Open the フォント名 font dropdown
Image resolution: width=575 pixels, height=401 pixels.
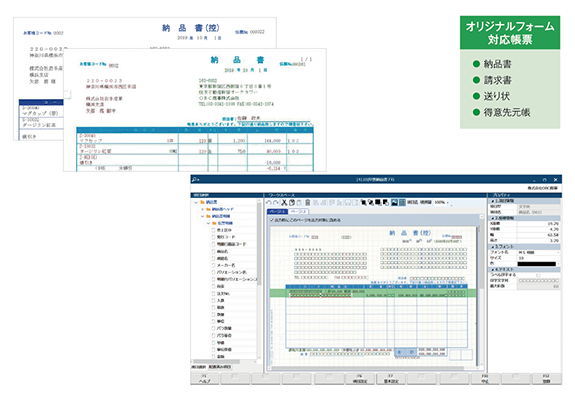pos(539,253)
